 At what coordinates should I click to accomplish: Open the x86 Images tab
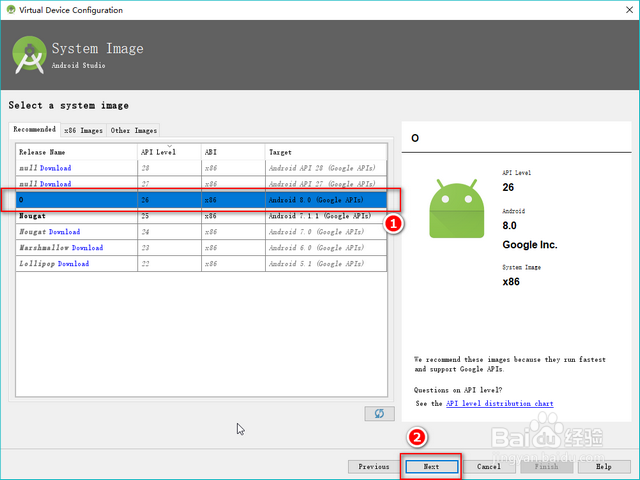coord(83,131)
